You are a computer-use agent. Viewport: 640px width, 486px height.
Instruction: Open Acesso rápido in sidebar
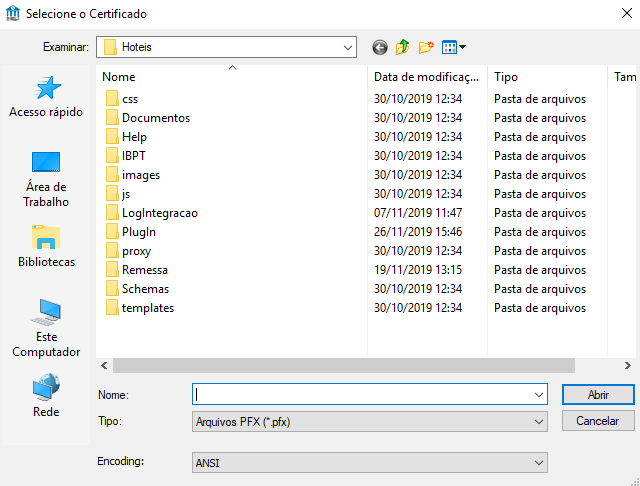coord(46,97)
